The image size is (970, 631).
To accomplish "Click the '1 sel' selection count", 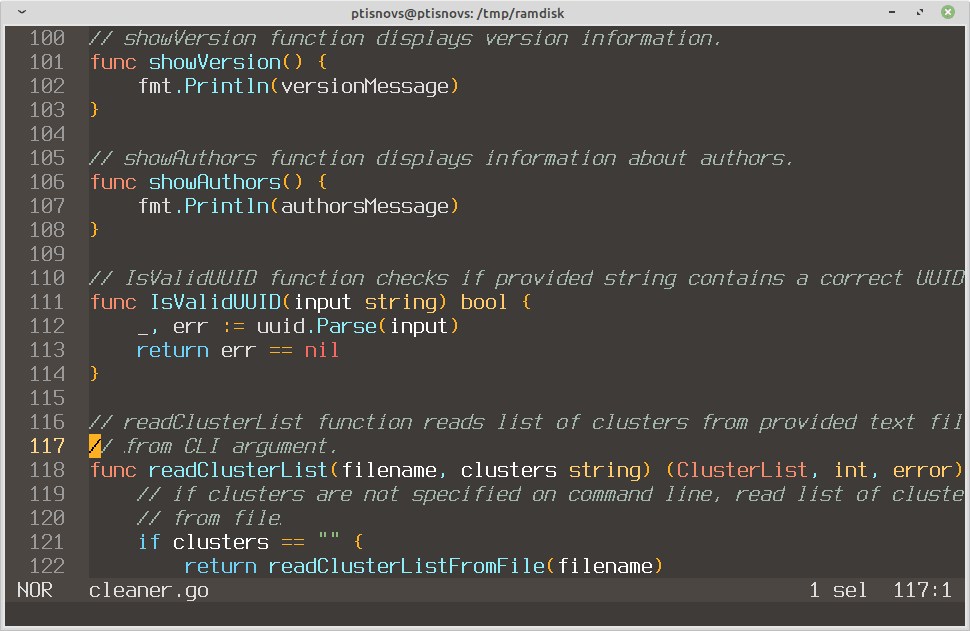I will (x=838, y=590).
